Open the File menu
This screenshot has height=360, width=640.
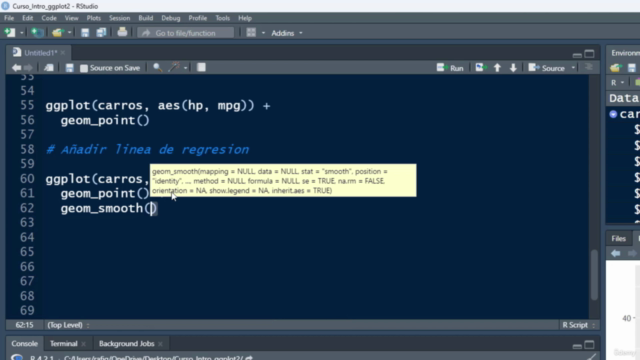tap(9, 18)
